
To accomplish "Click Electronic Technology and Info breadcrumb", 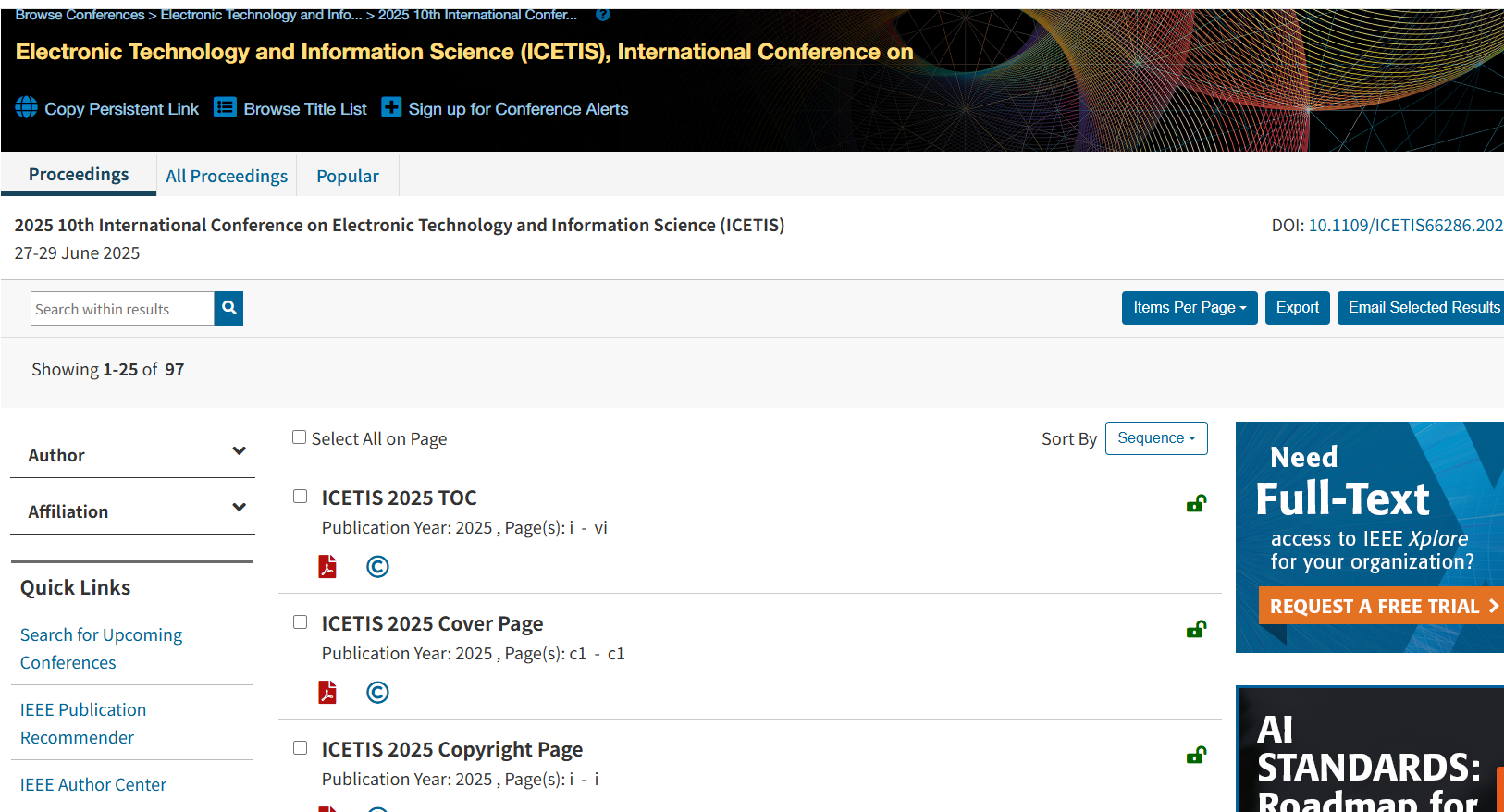I will pos(261,15).
